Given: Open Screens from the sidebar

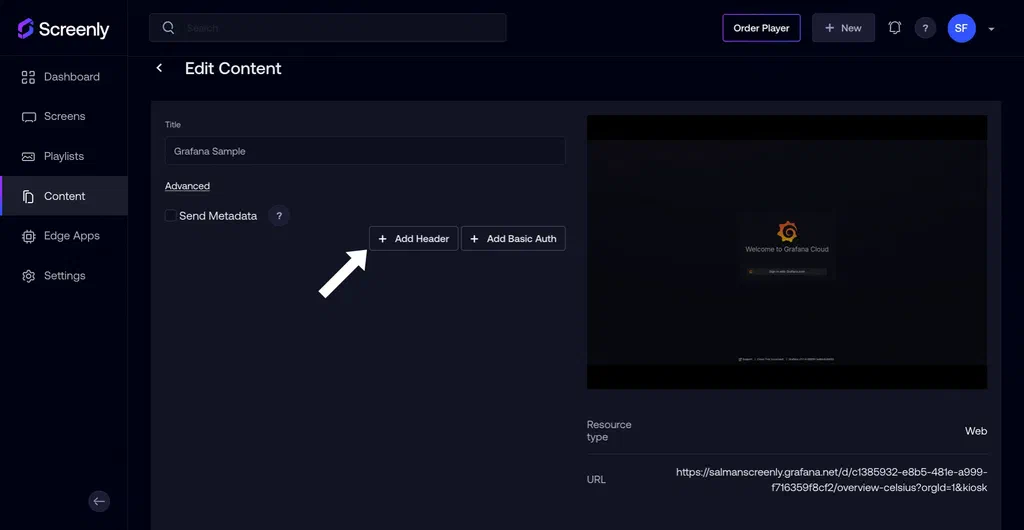Looking at the screenshot, I should coord(64,117).
